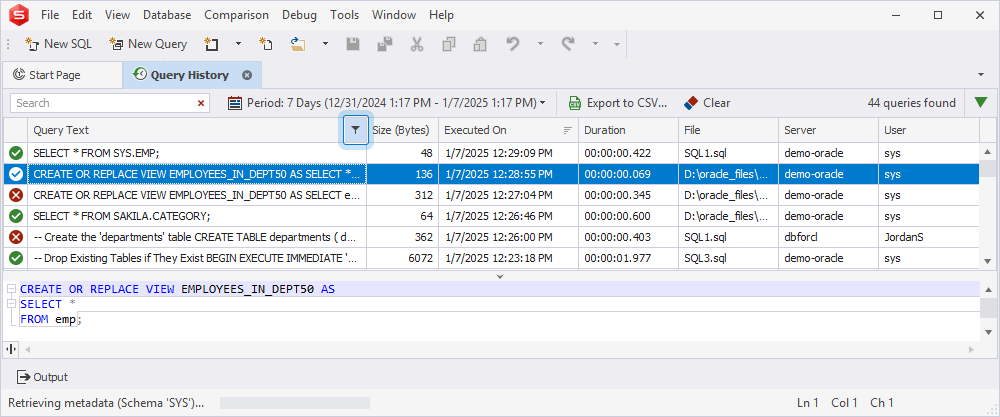Open the Edit menu
1000x417 pixels.
click(82, 15)
